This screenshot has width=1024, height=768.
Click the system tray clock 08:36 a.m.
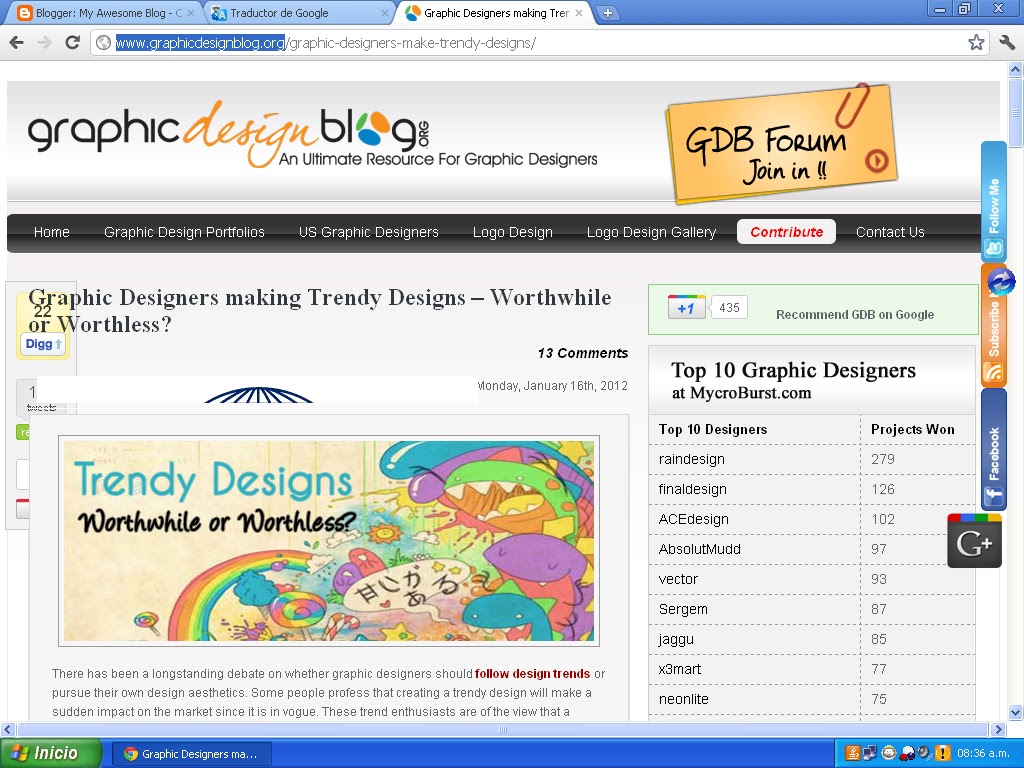tap(982, 754)
